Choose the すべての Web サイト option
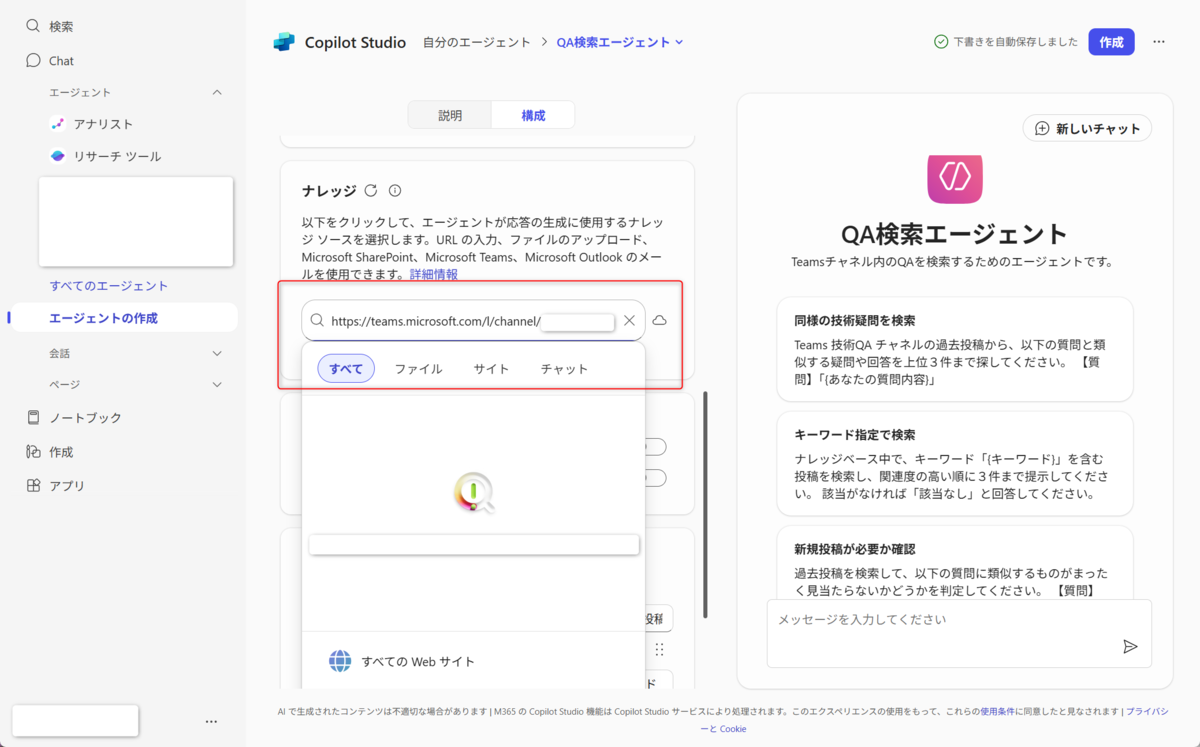Screen dimensions: 1200x747 coord(473,661)
